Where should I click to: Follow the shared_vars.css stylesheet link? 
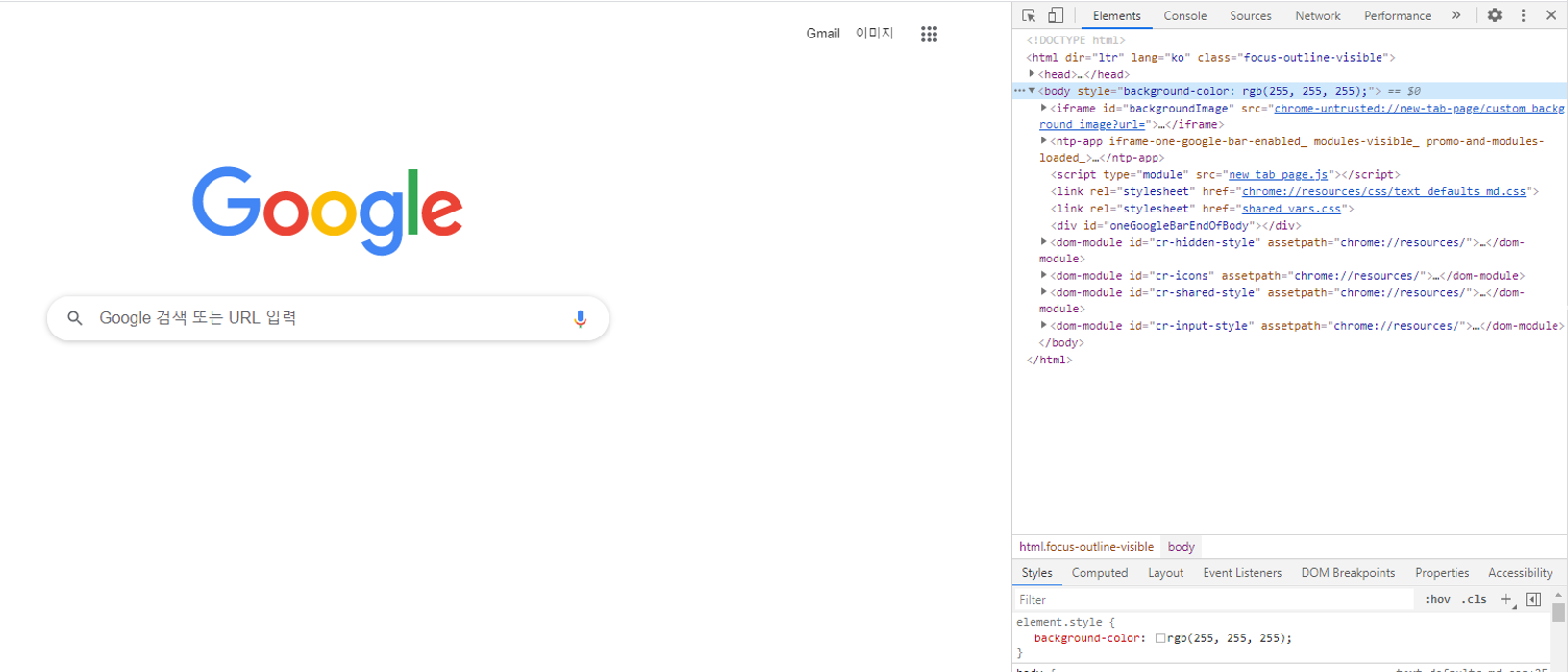(x=1290, y=209)
